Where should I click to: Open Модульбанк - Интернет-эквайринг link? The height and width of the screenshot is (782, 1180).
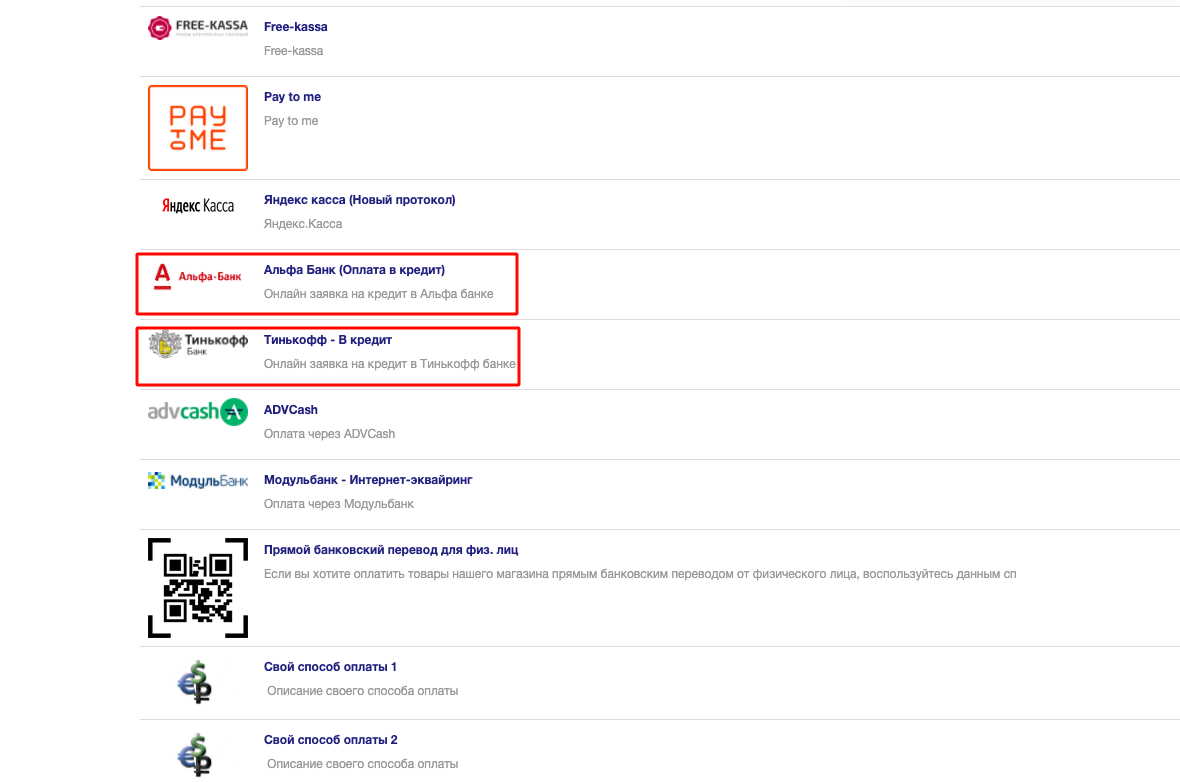point(368,480)
